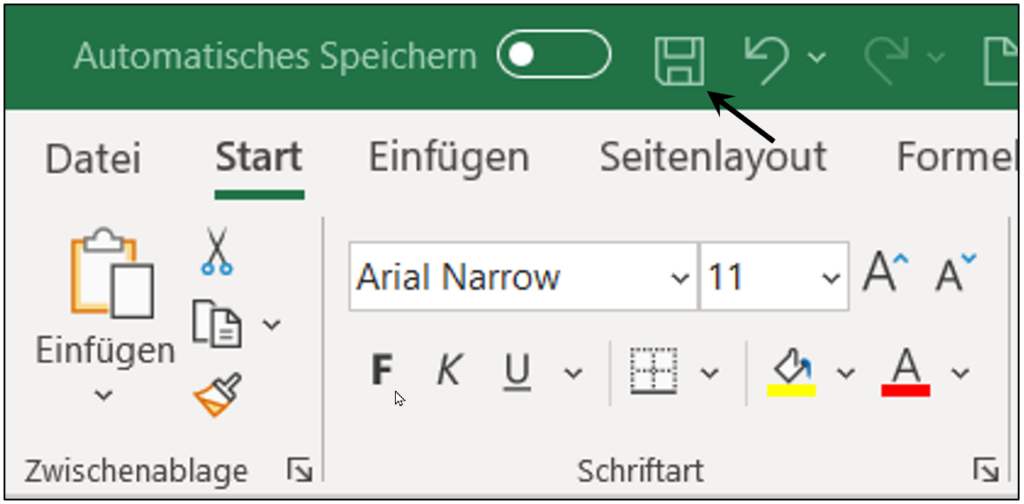This screenshot has width=1024, height=504.
Task: Switch to the Einfügen ribbon tab
Action: pos(449,157)
